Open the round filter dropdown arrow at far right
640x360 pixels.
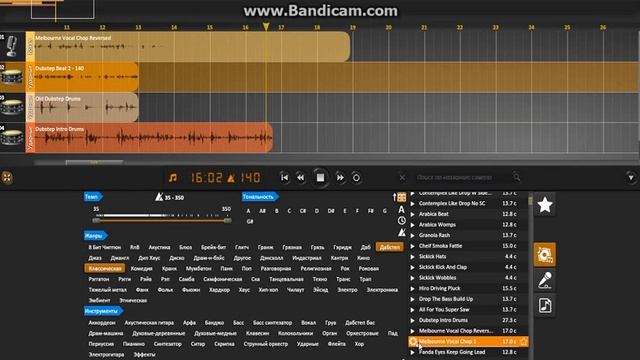coord(631,178)
